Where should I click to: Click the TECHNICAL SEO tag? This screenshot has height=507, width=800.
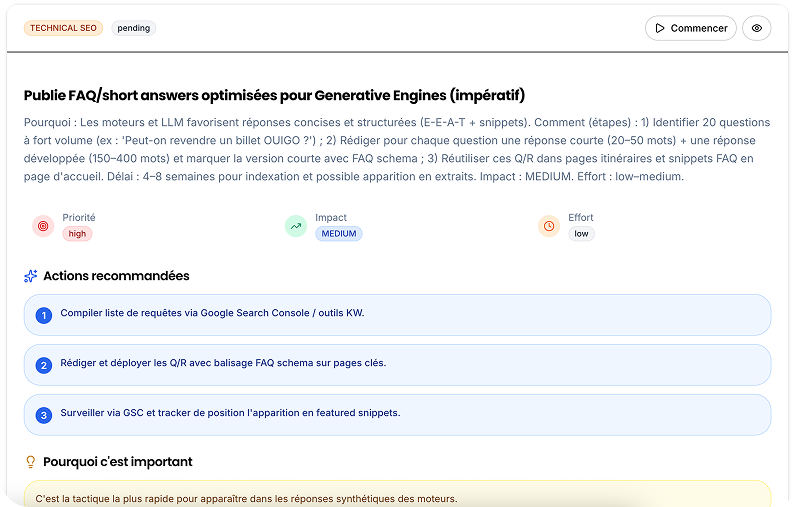[63, 28]
